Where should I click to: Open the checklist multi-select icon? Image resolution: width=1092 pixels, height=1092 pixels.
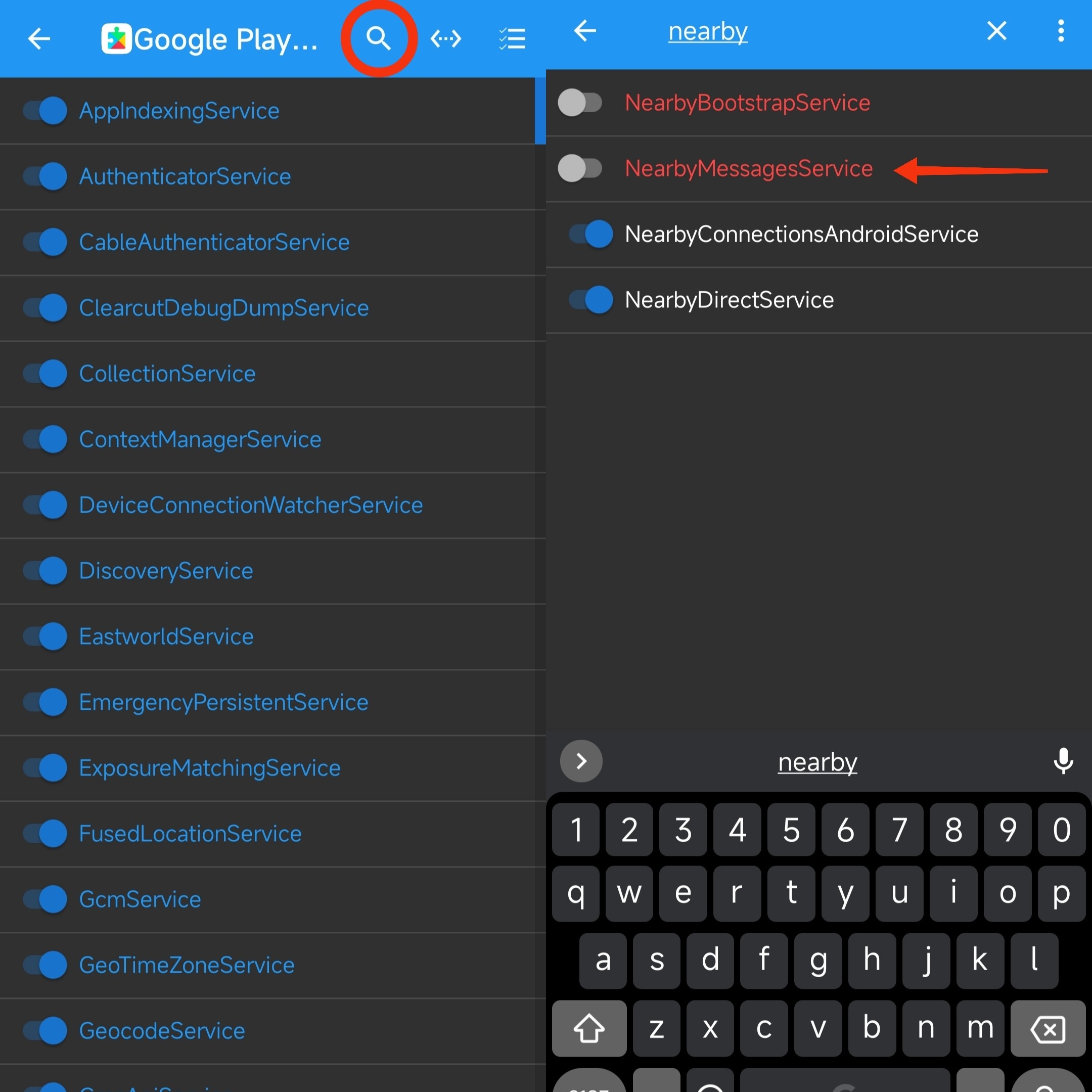512,38
